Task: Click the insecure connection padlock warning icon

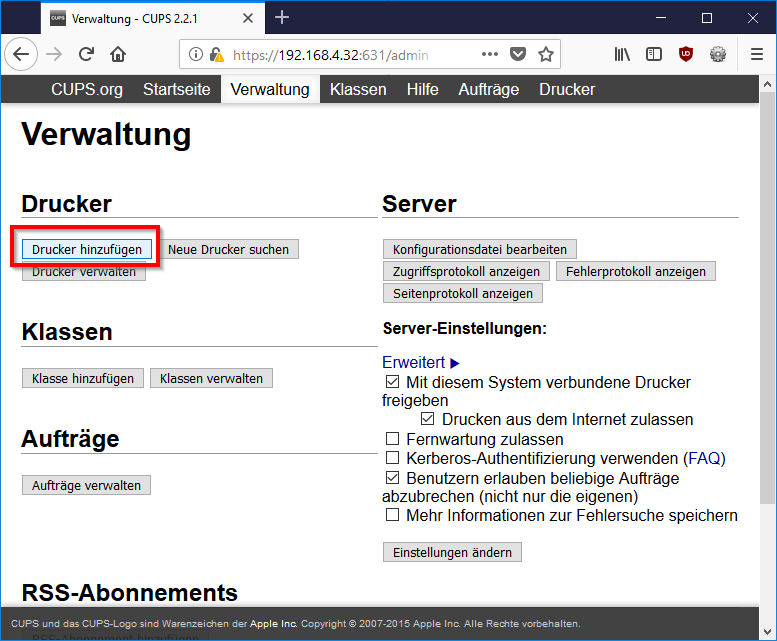Action: point(217,54)
